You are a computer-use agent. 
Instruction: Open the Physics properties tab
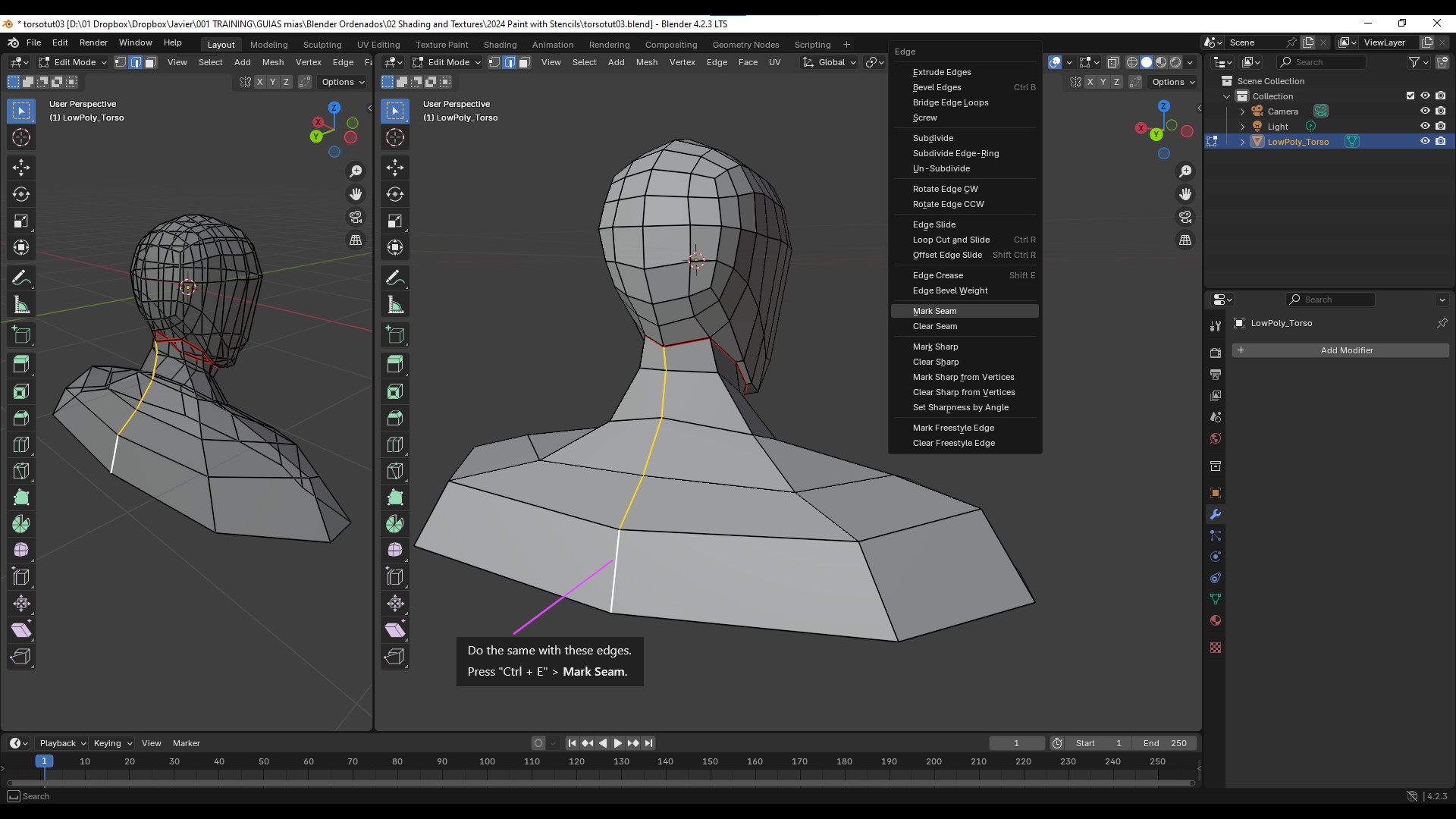click(1216, 557)
